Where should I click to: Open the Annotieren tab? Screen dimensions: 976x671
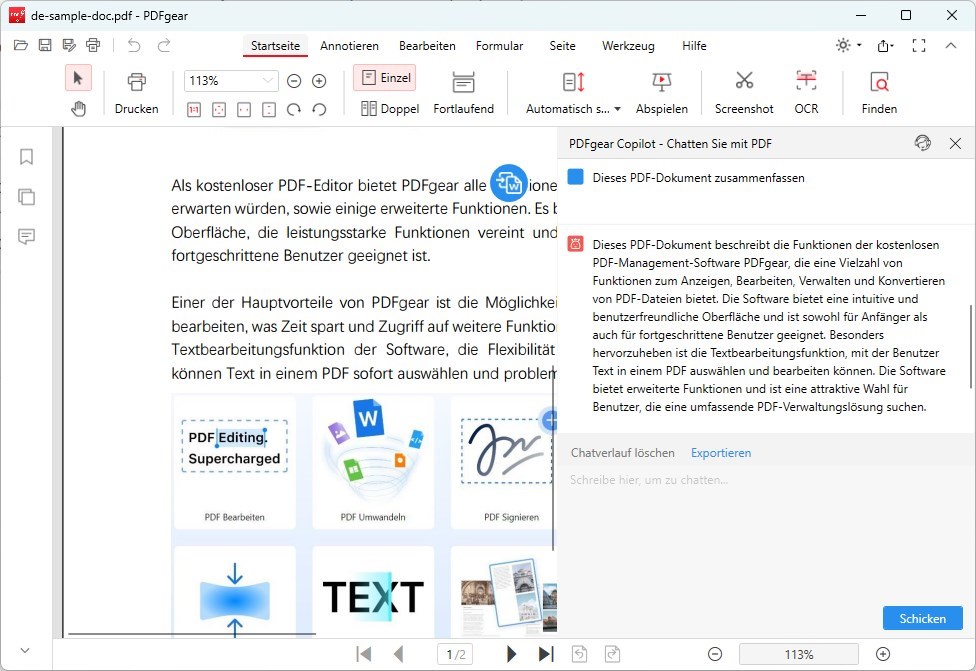pos(349,46)
